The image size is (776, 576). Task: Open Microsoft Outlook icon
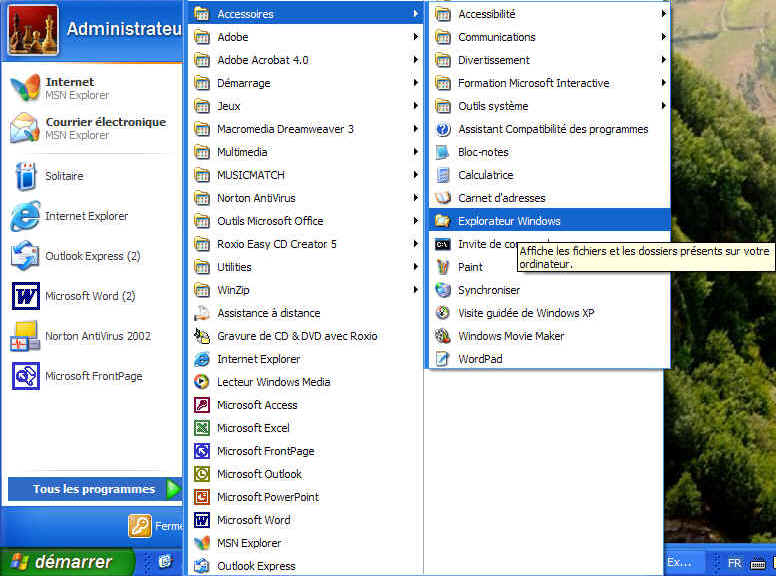coord(201,474)
